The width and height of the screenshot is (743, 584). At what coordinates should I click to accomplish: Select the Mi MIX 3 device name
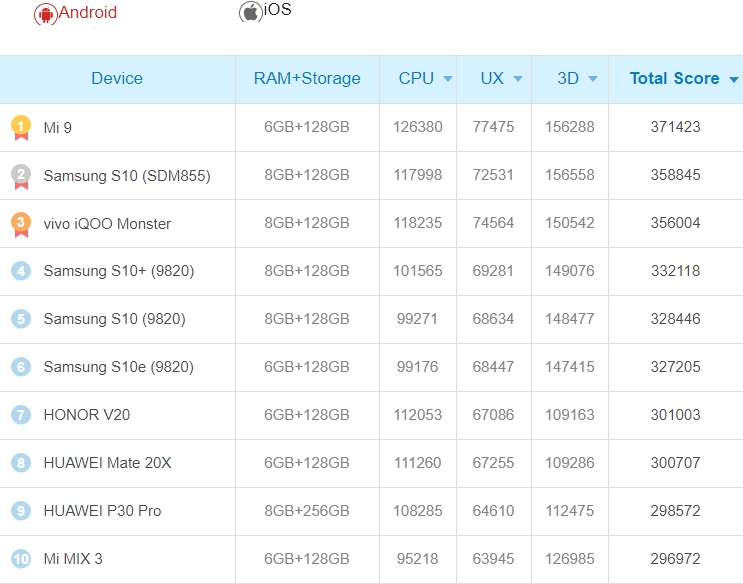pos(73,558)
